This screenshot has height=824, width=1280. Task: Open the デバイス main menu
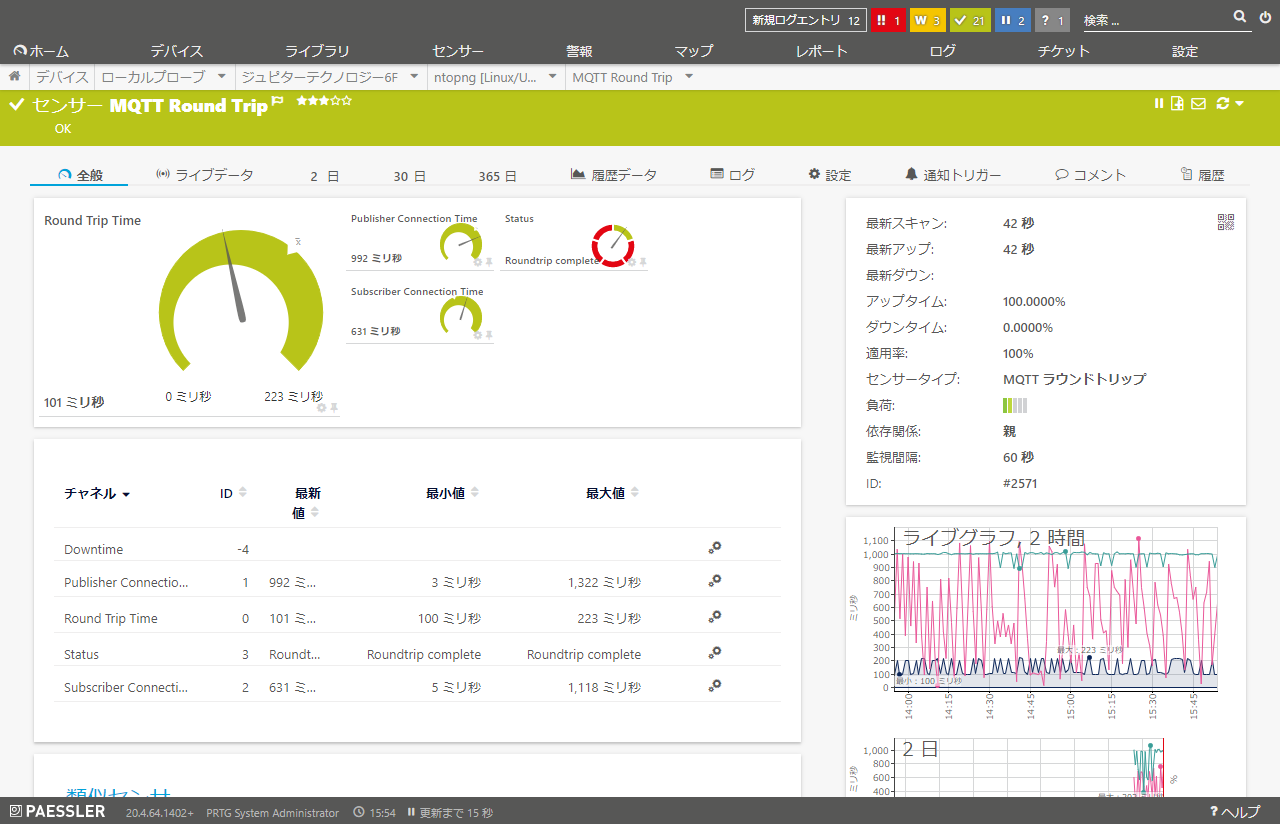click(x=177, y=51)
